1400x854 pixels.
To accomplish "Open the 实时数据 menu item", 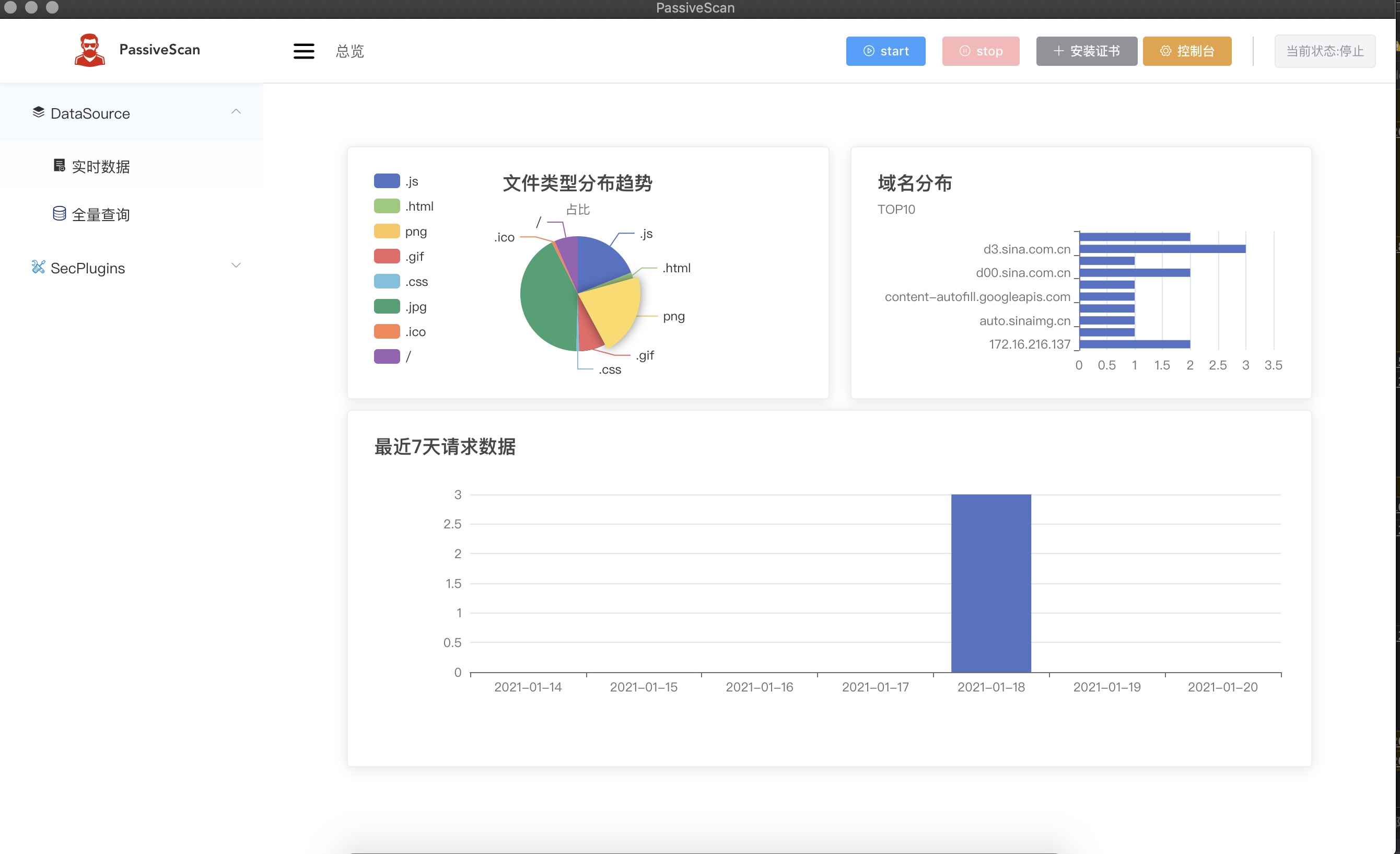I will pyautogui.click(x=101, y=167).
